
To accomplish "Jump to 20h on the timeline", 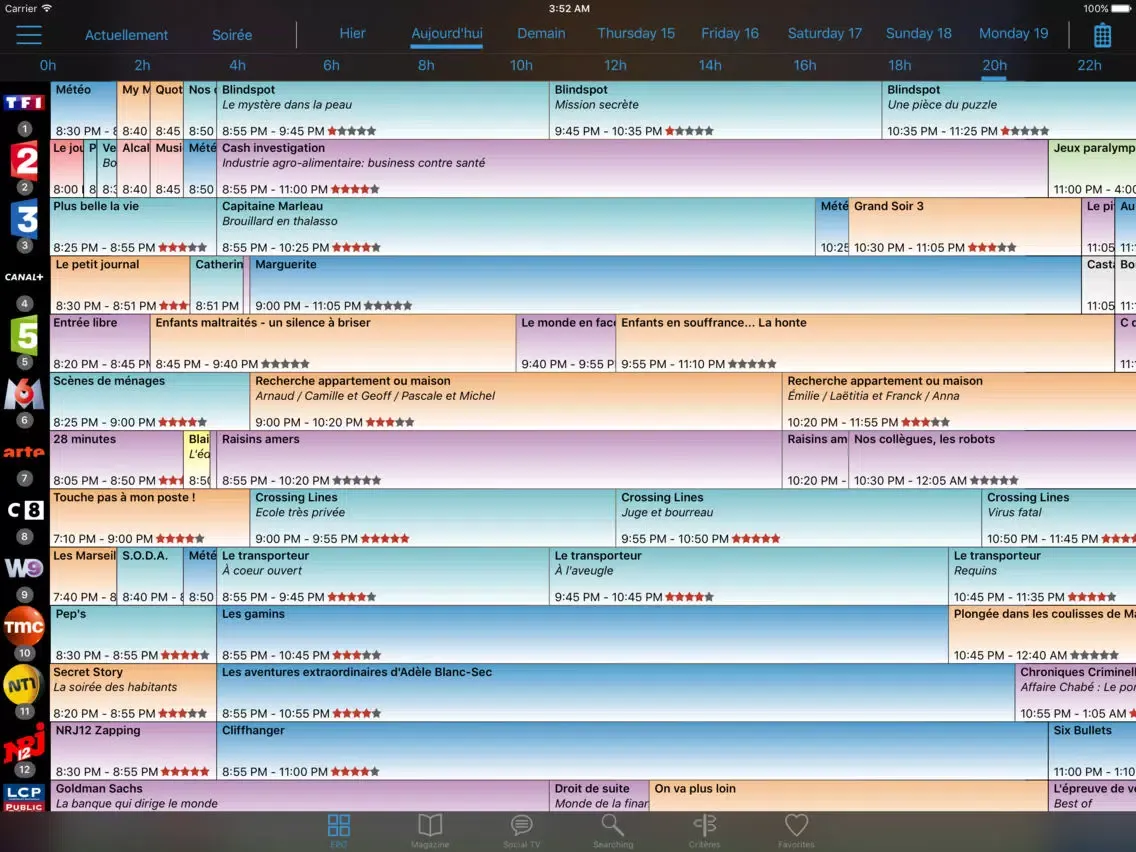I will (x=994, y=65).
